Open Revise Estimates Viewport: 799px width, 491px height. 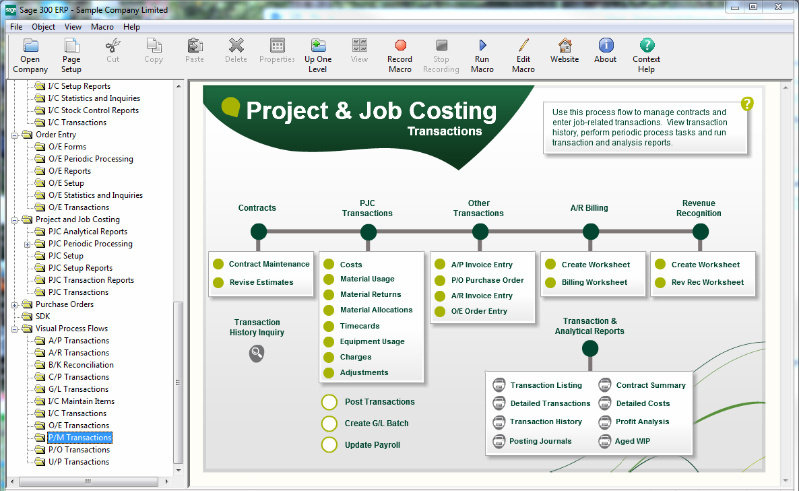point(261,282)
